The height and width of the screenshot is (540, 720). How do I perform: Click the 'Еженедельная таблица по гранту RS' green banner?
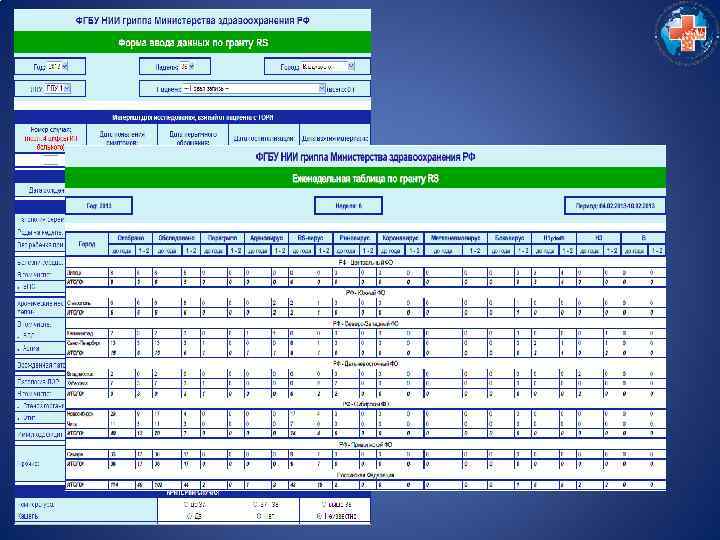pos(366,178)
